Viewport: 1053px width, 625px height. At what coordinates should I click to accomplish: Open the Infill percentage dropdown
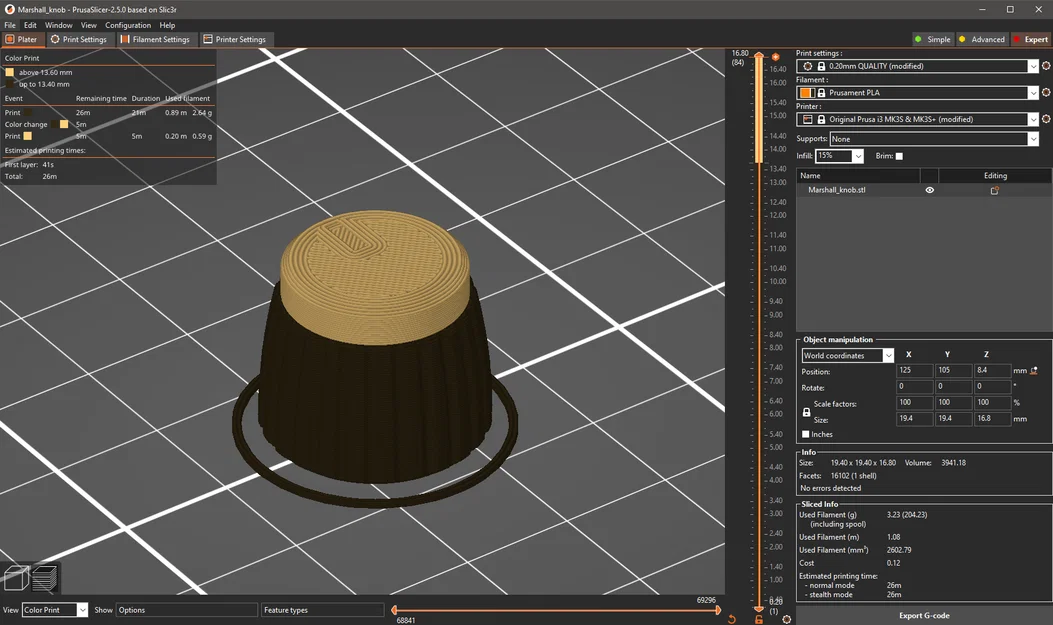[x=858, y=156]
